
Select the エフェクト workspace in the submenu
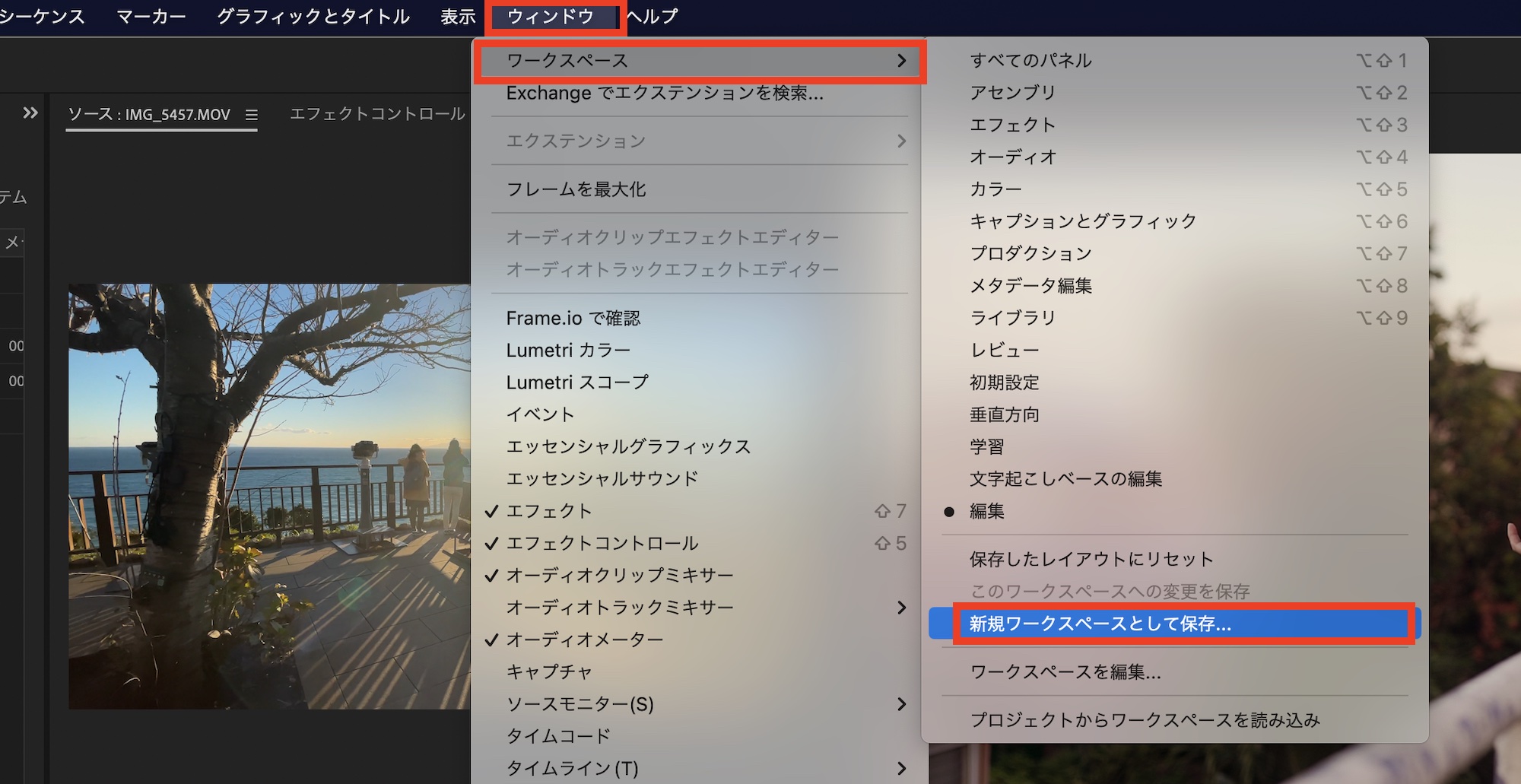pos(1175,125)
